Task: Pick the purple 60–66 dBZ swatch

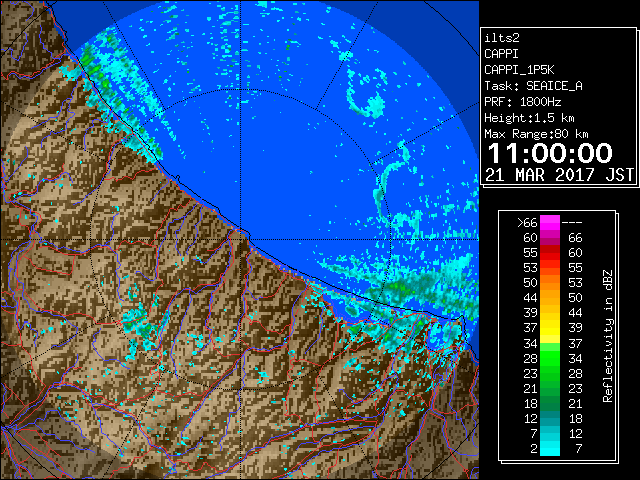Action: 550,238
